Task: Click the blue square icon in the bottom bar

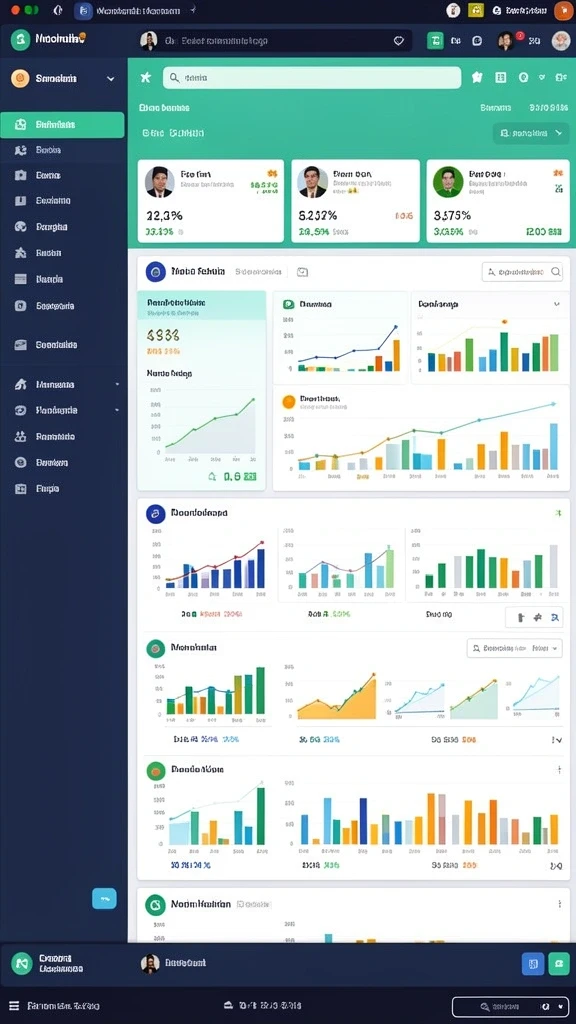Action: point(533,963)
